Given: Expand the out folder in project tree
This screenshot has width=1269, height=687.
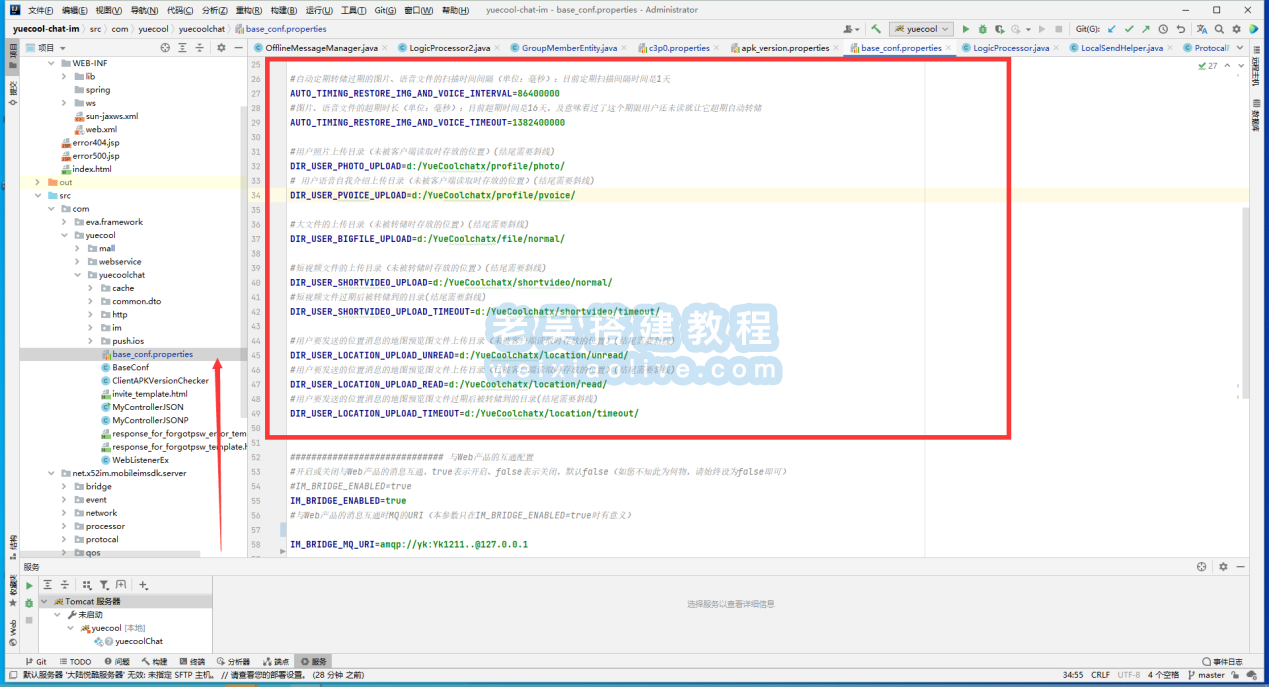Looking at the screenshot, I should click(x=38, y=182).
